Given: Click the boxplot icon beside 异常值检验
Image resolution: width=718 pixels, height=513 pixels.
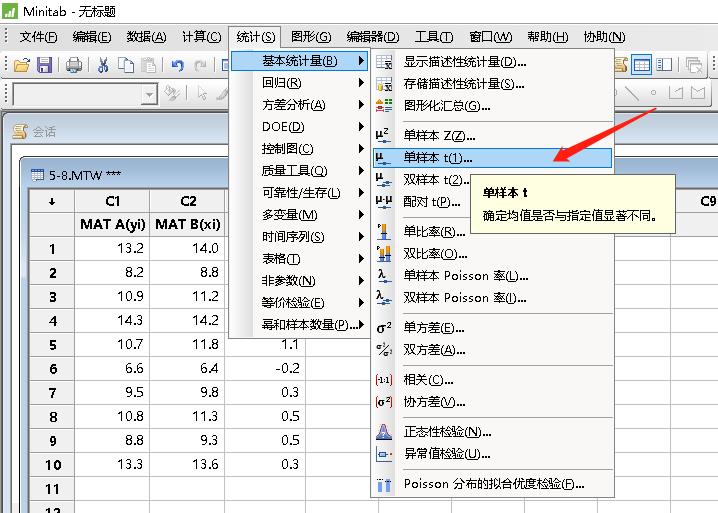Looking at the screenshot, I should pyautogui.click(x=384, y=454).
